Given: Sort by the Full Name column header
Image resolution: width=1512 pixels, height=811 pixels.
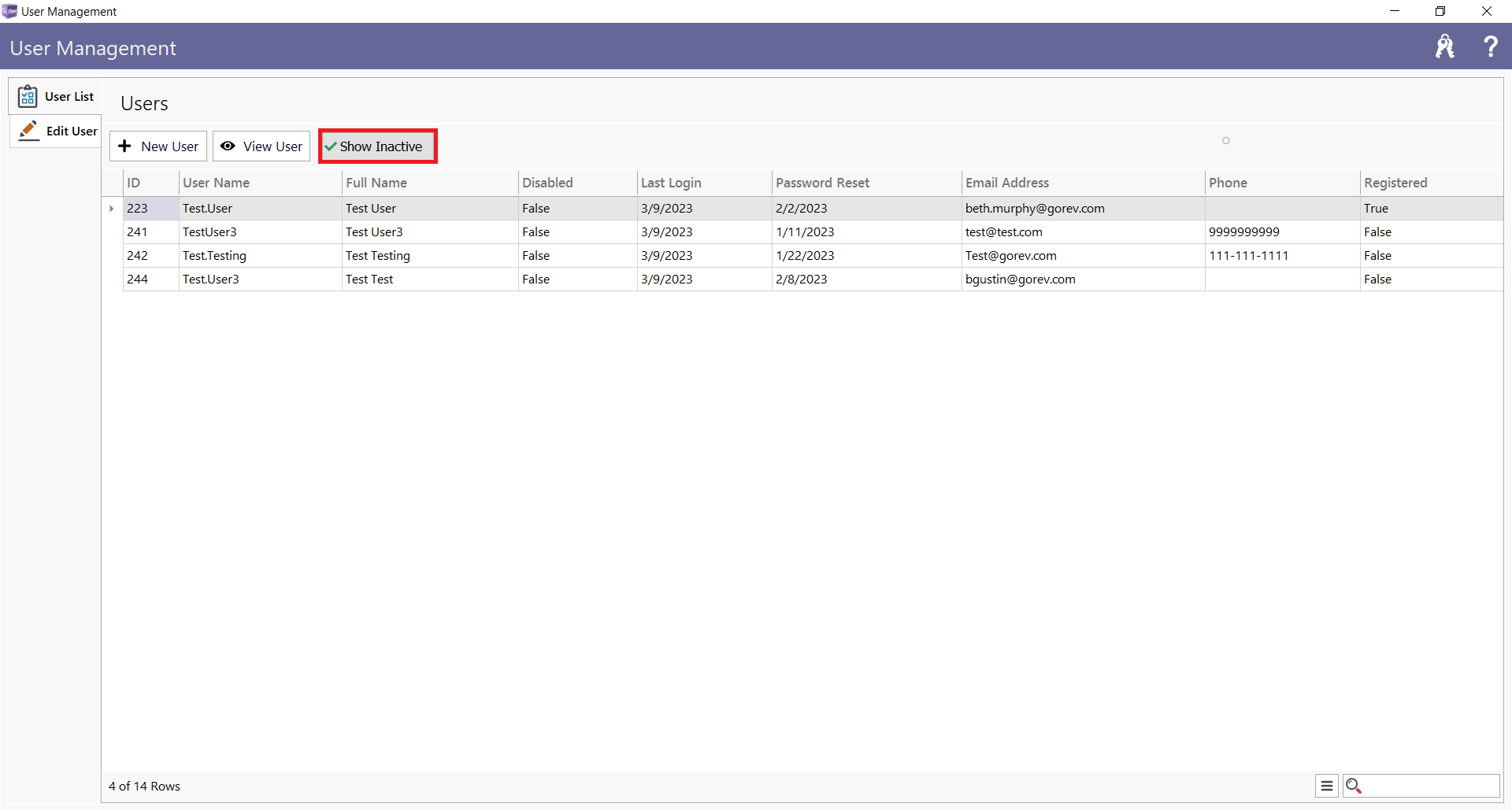Looking at the screenshot, I should pyautogui.click(x=430, y=183).
